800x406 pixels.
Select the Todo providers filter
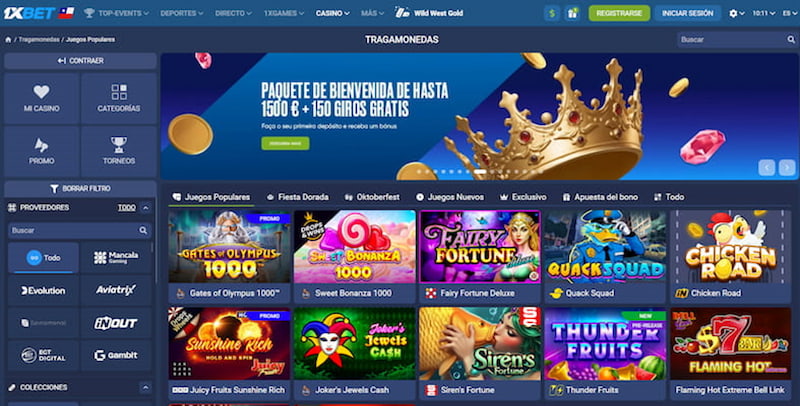[x=43, y=258]
